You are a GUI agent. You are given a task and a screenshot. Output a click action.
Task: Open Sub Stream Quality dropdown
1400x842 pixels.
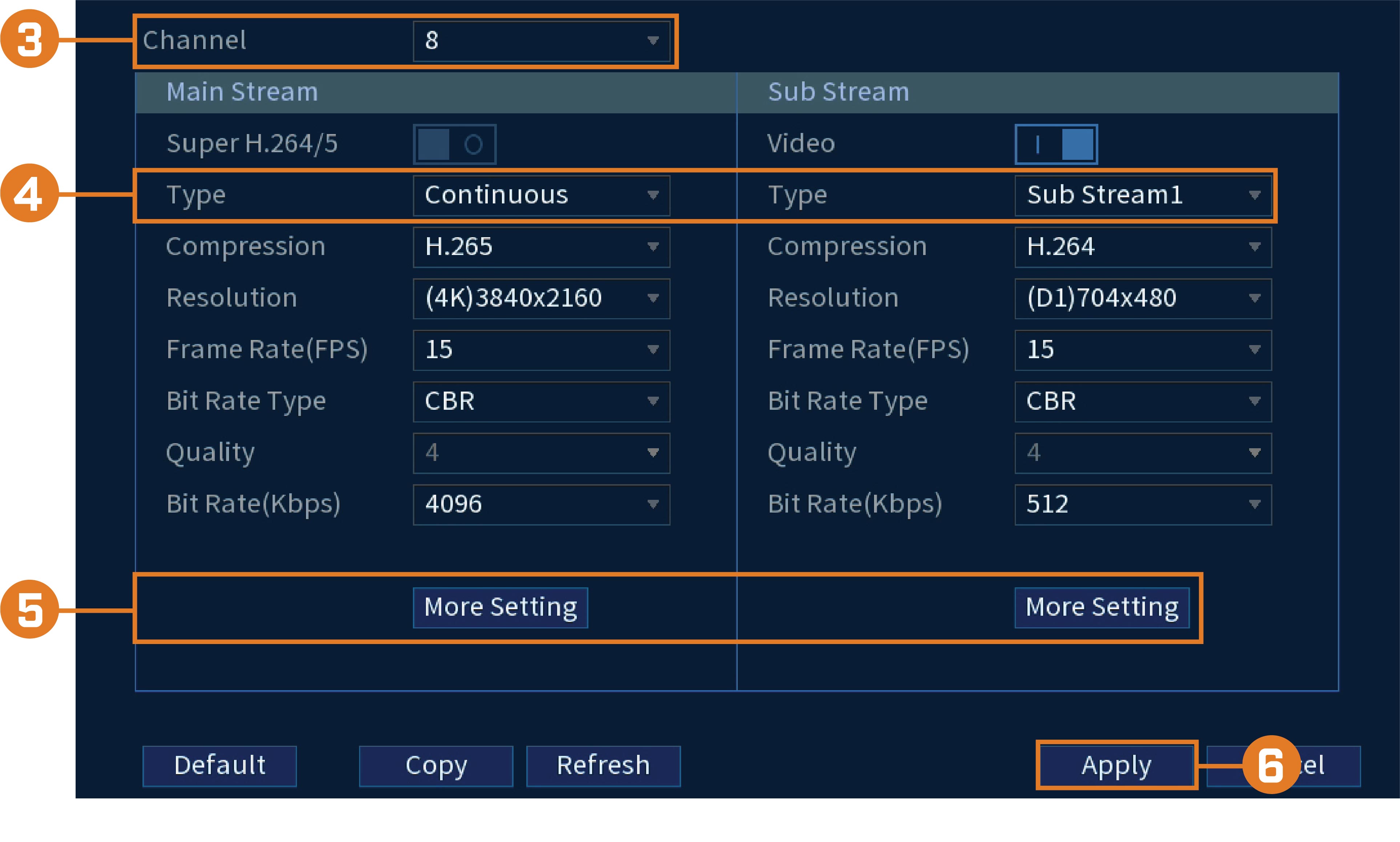click(1143, 453)
